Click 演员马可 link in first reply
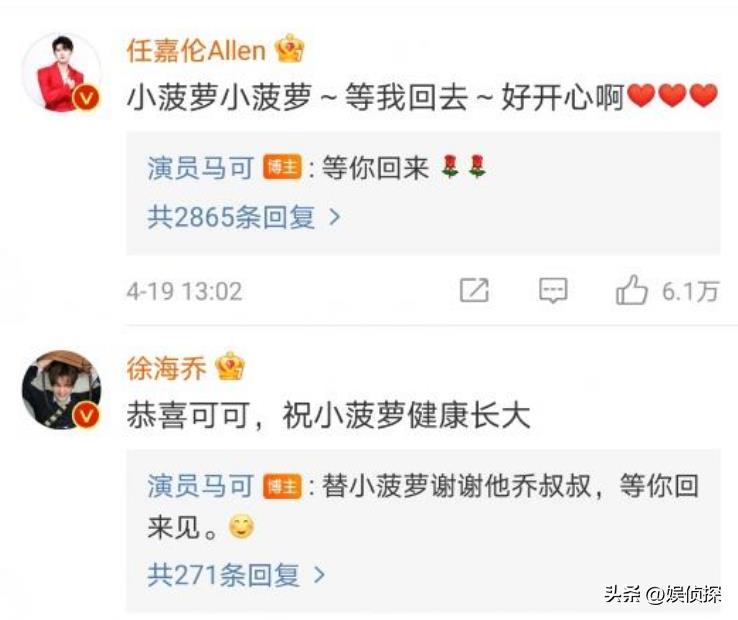The image size is (738, 620). coord(201,168)
